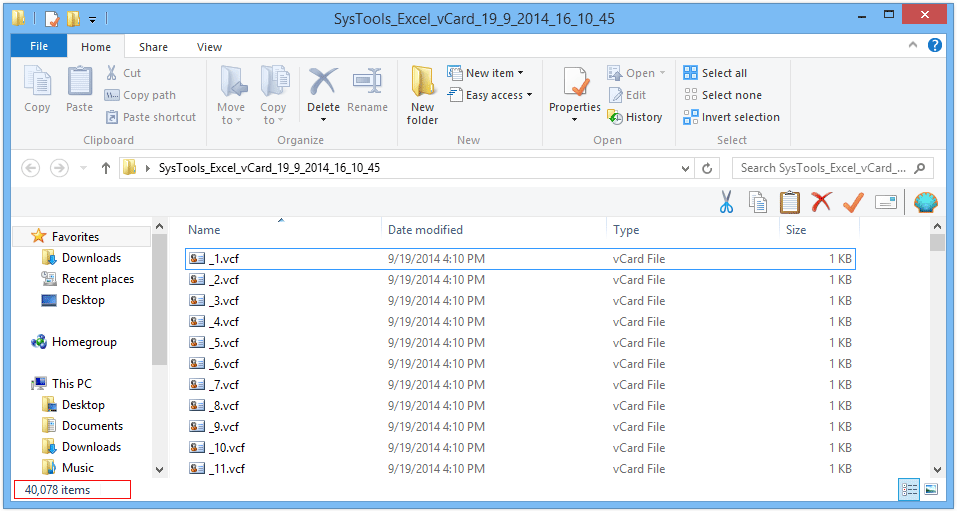The width and height of the screenshot is (957, 511).
Task: Click Invert selection in the ribbon
Action: (x=731, y=117)
